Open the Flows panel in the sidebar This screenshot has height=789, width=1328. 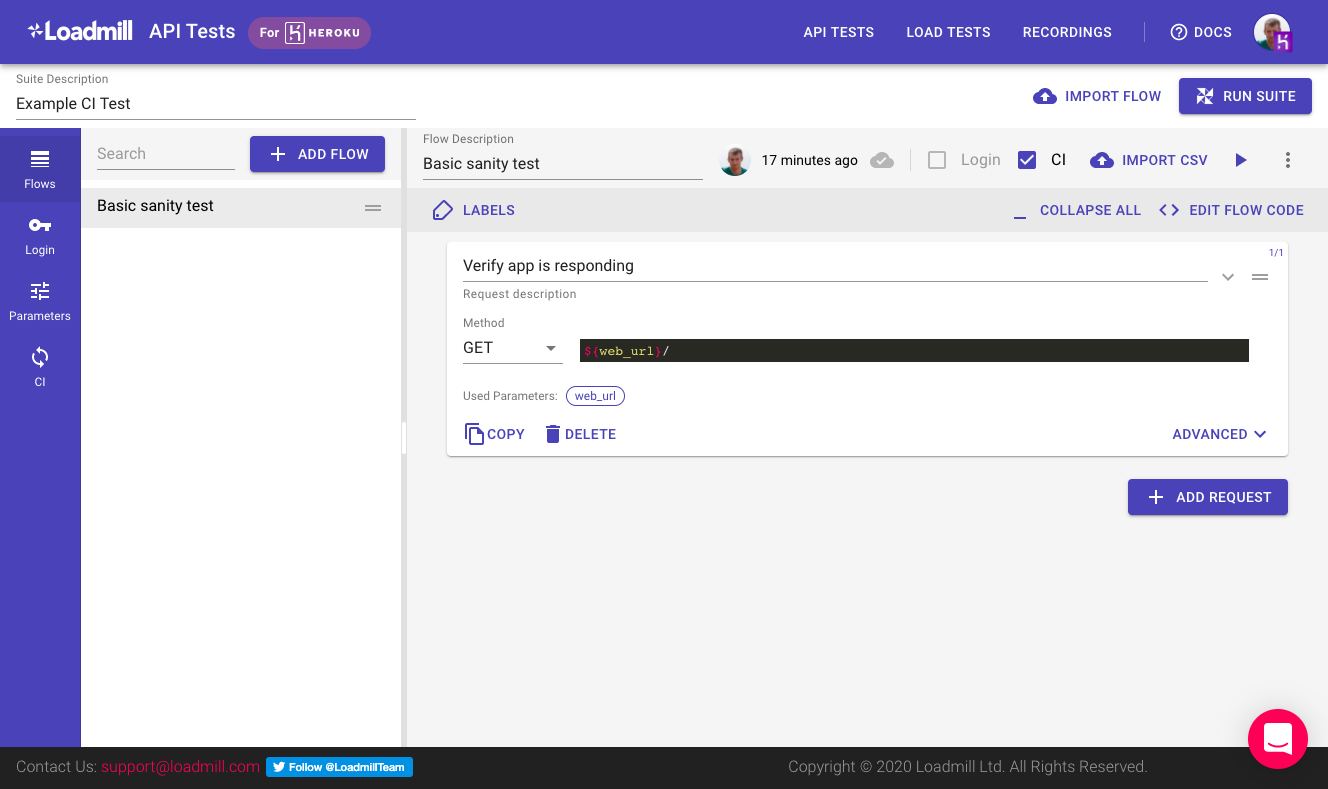point(40,166)
